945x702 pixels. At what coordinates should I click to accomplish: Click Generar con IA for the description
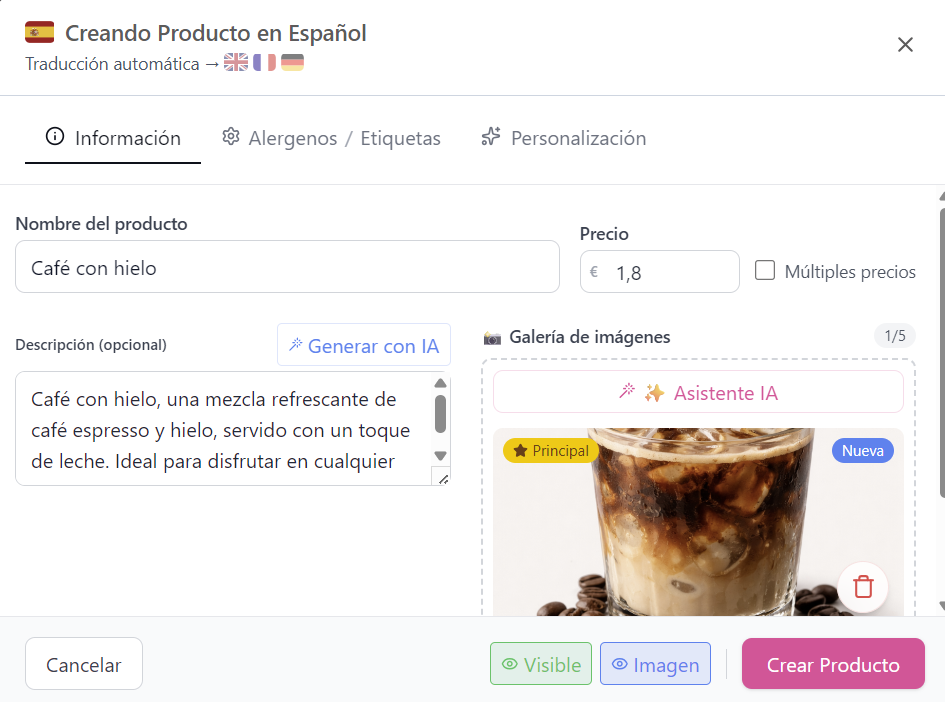(x=363, y=344)
